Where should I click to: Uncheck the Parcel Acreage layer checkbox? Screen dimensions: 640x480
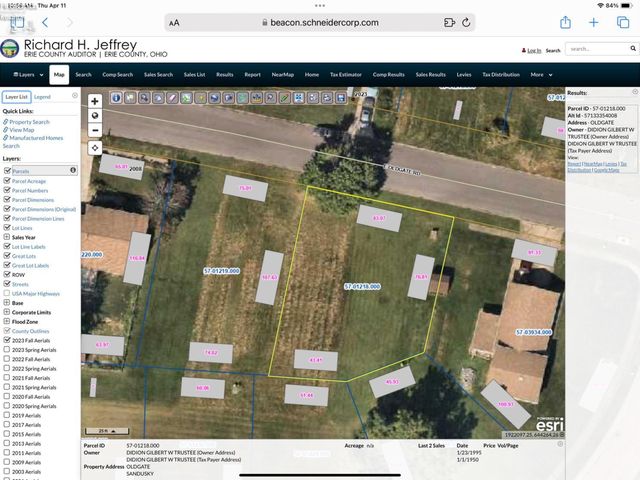(7, 181)
